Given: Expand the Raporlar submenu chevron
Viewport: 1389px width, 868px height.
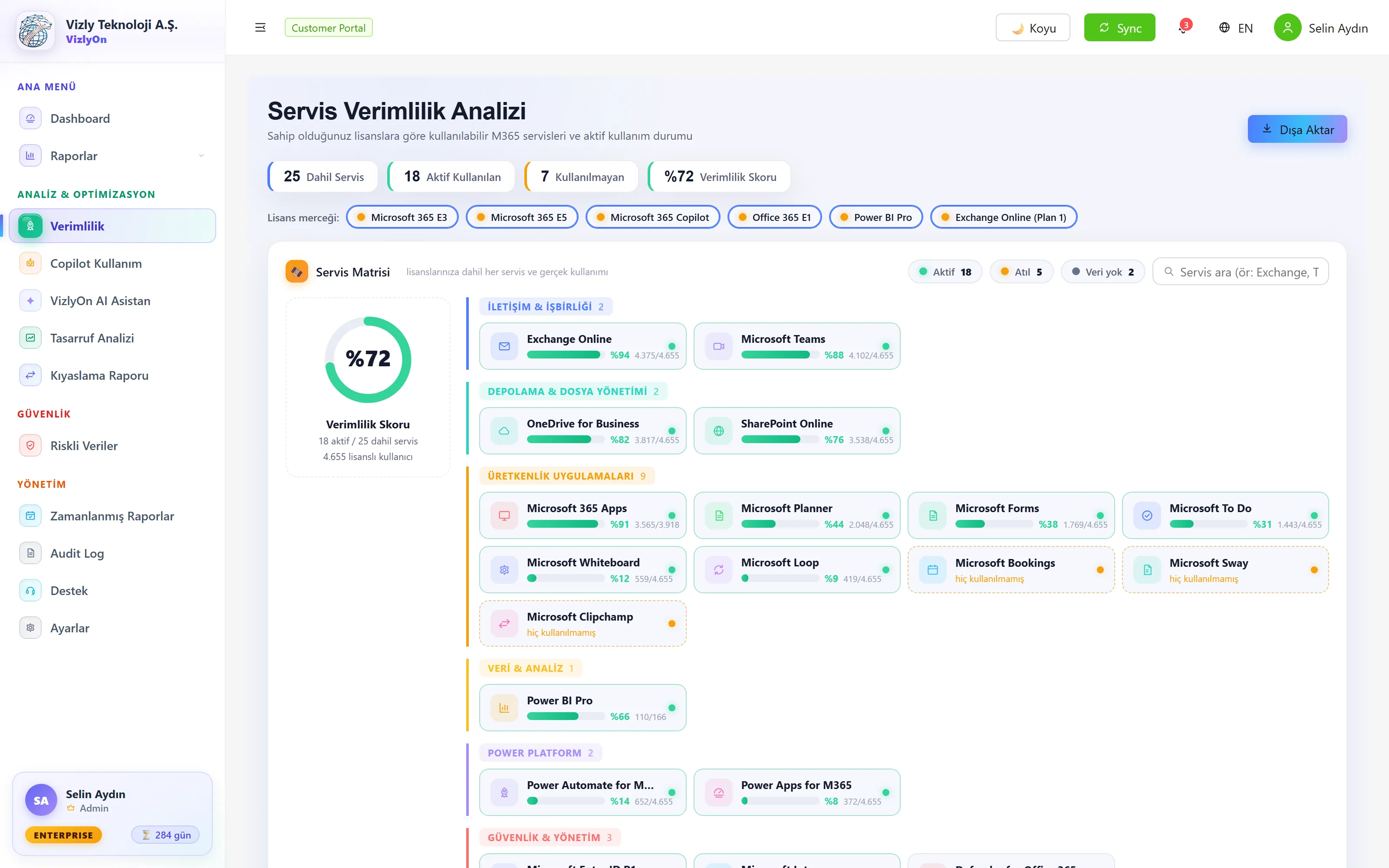Looking at the screenshot, I should tap(201, 155).
